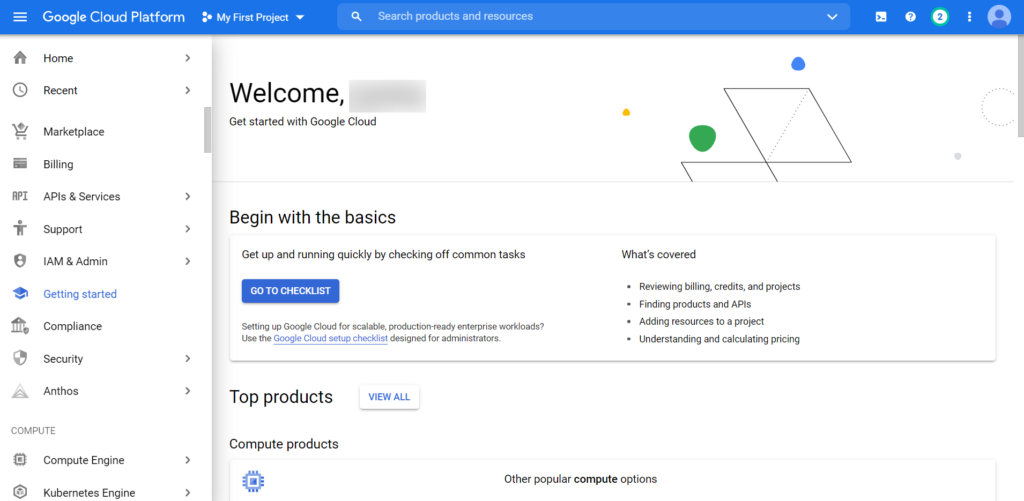Click the IAM & Admin shield icon

click(x=20, y=261)
